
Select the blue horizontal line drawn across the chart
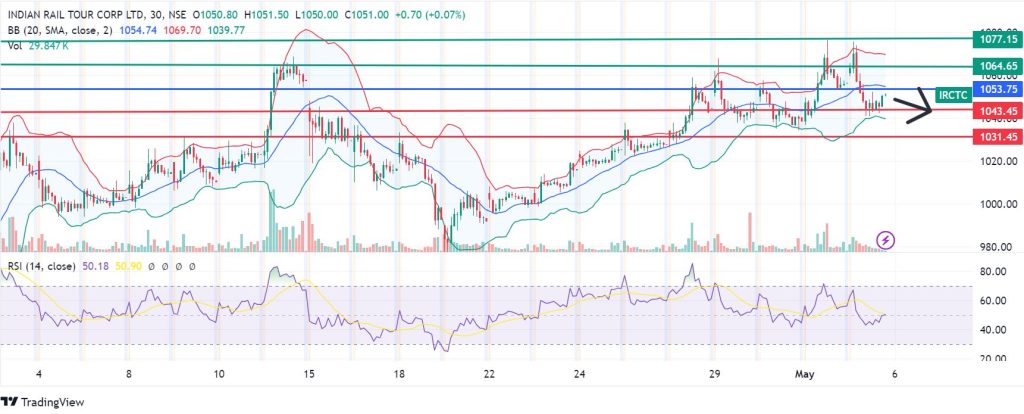486,89
